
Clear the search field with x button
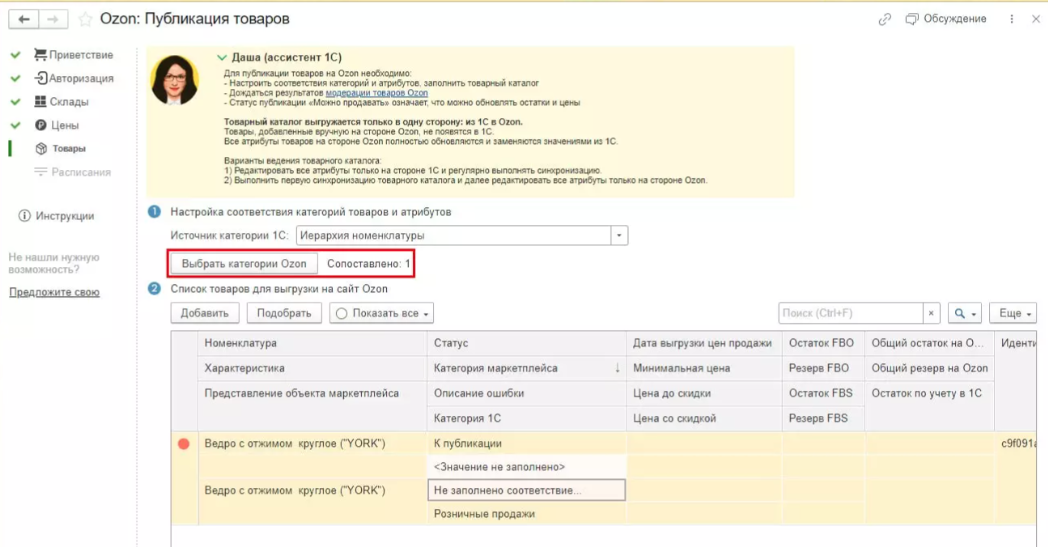[x=931, y=313]
